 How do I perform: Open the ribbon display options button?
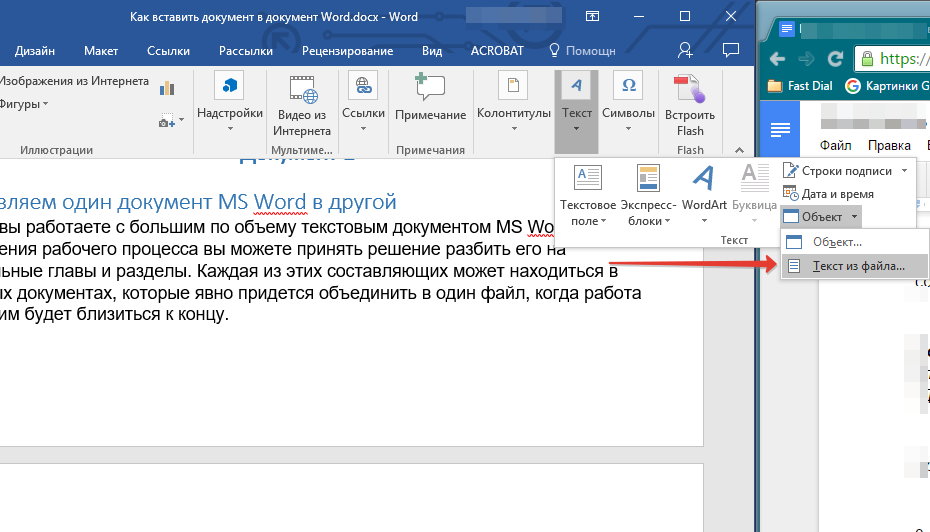coord(593,17)
